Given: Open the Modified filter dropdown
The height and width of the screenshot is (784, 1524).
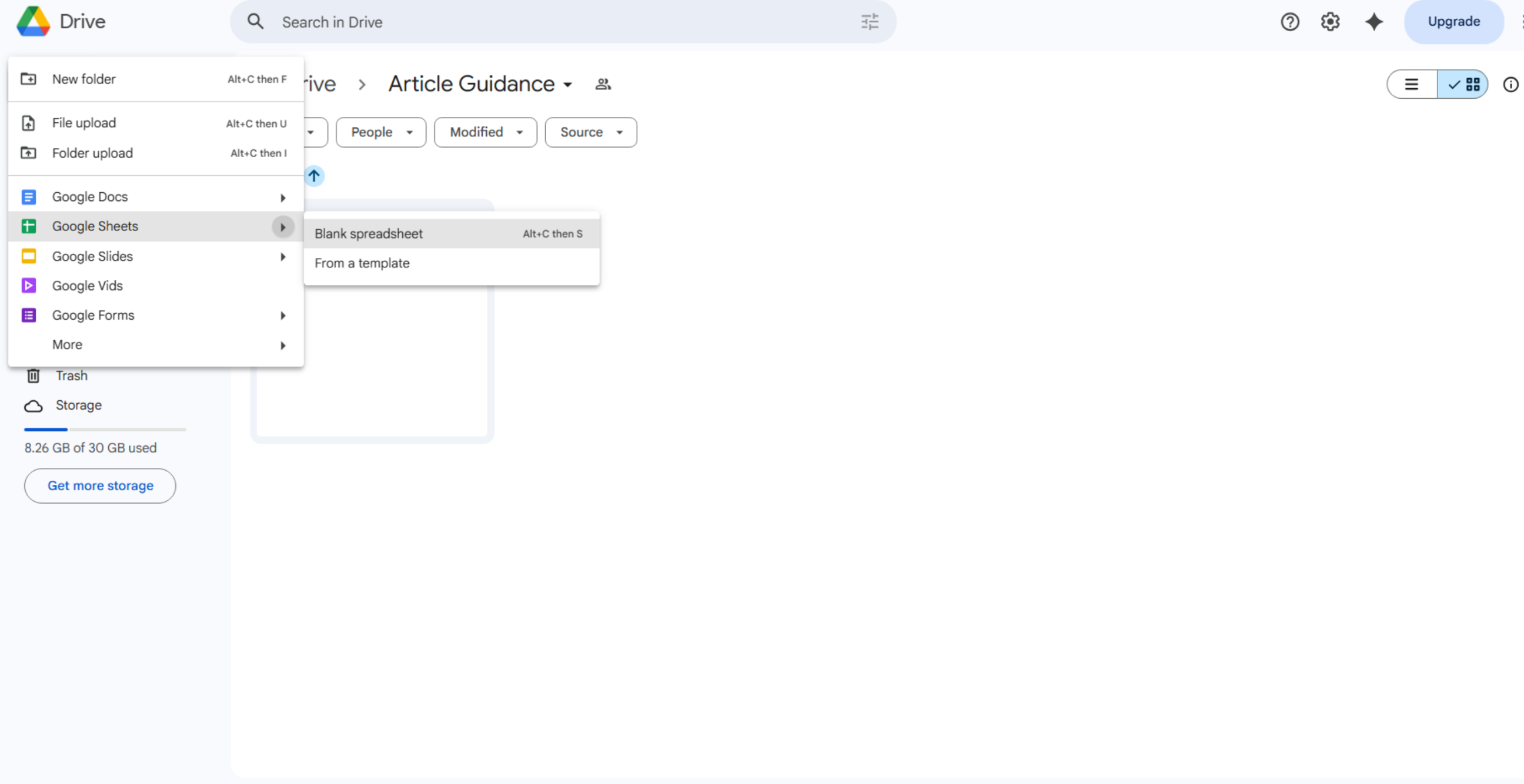Looking at the screenshot, I should [486, 132].
